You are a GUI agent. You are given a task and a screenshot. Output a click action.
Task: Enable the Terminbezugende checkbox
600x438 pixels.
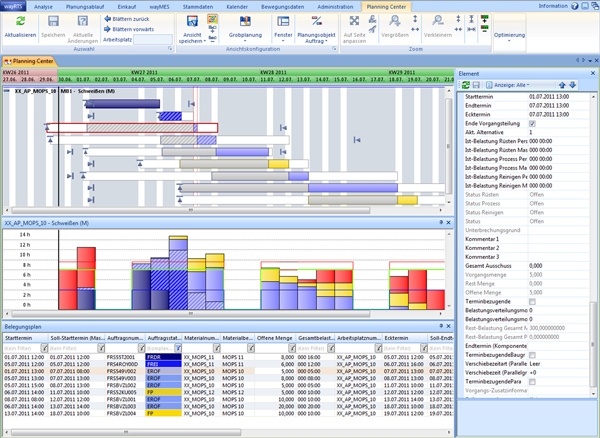click(532, 301)
